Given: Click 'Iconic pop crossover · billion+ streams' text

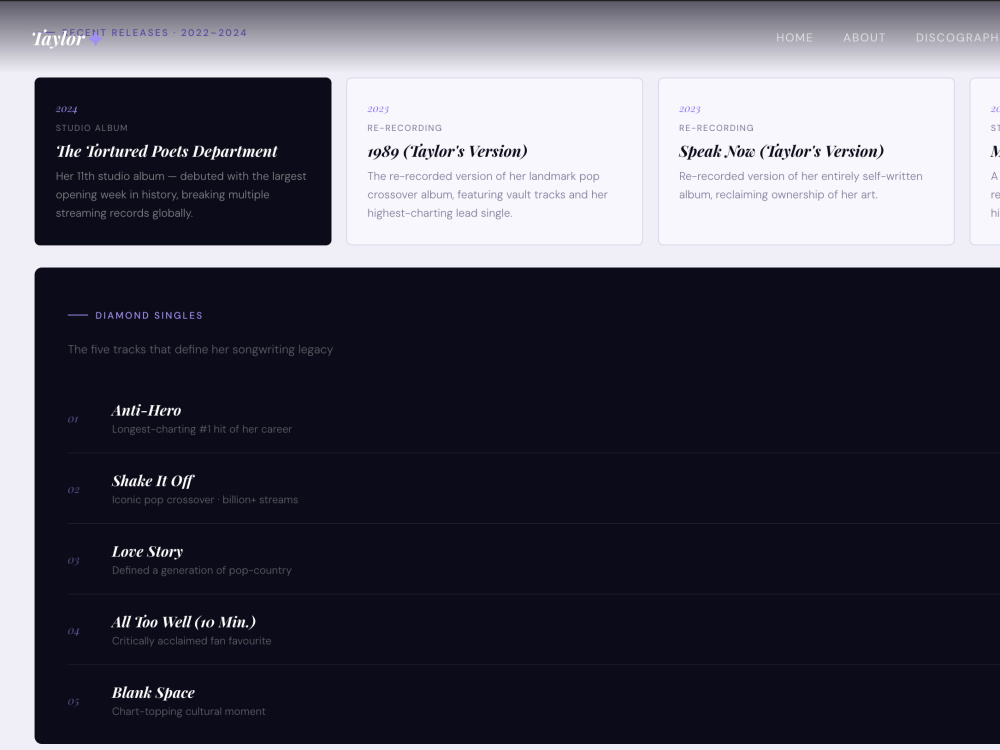Looking at the screenshot, I should (205, 500).
